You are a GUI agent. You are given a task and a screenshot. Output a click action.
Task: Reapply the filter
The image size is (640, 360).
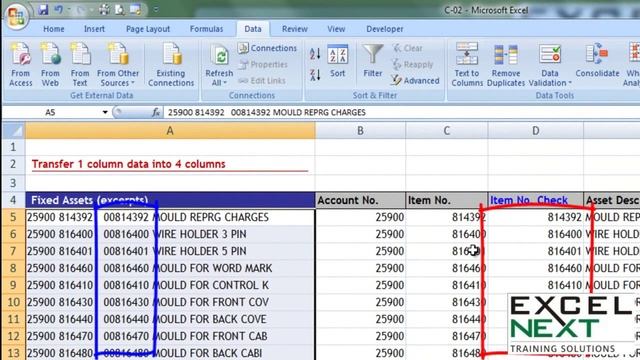pos(413,64)
